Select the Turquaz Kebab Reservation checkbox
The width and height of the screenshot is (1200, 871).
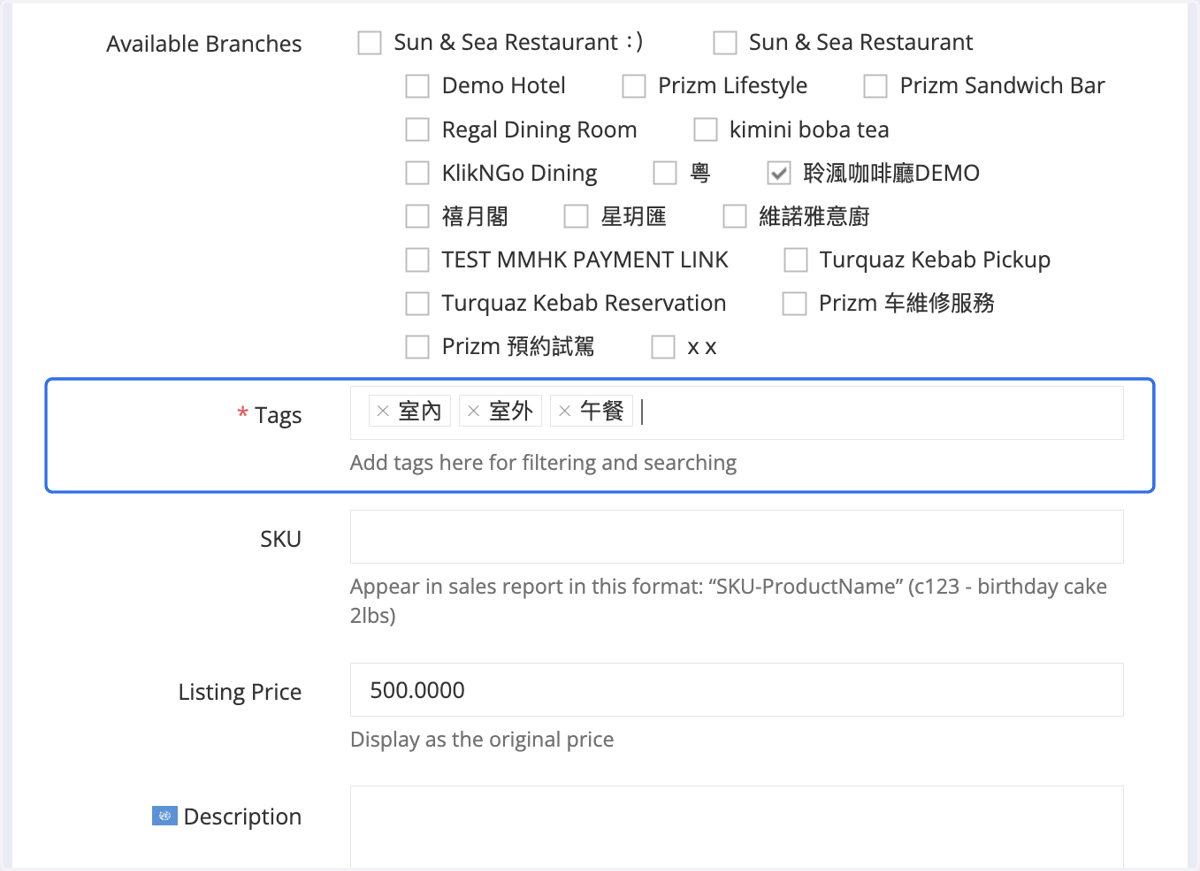coord(417,303)
